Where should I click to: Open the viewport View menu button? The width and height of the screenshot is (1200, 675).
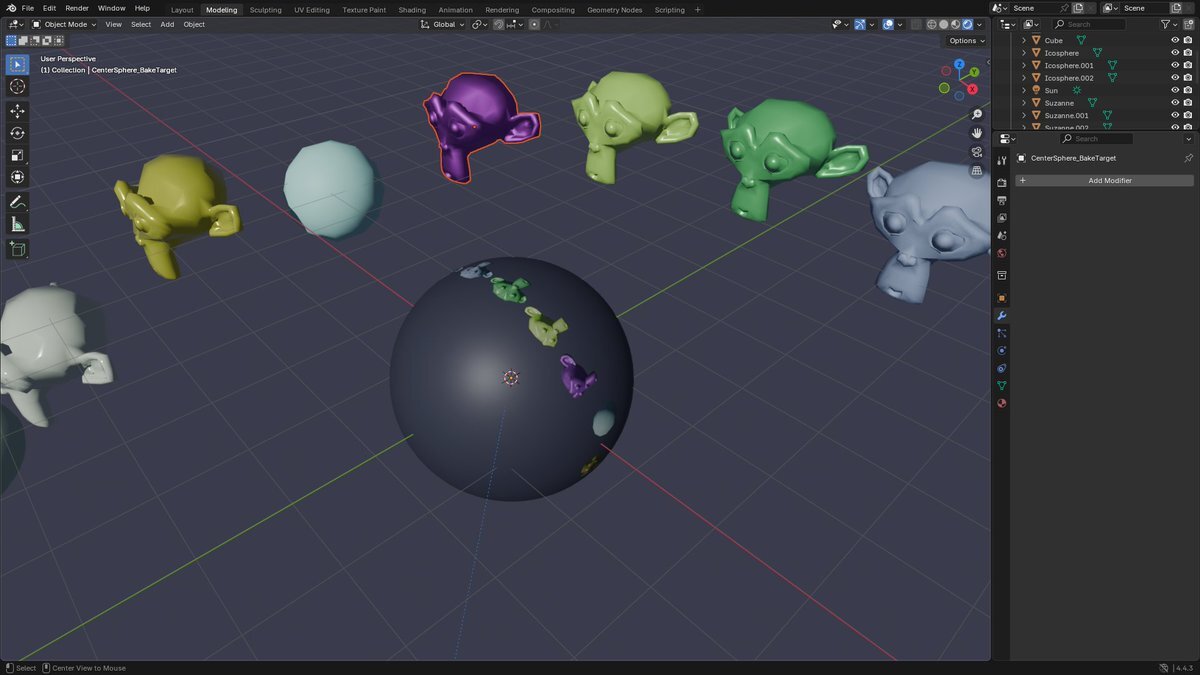[x=113, y=24]
